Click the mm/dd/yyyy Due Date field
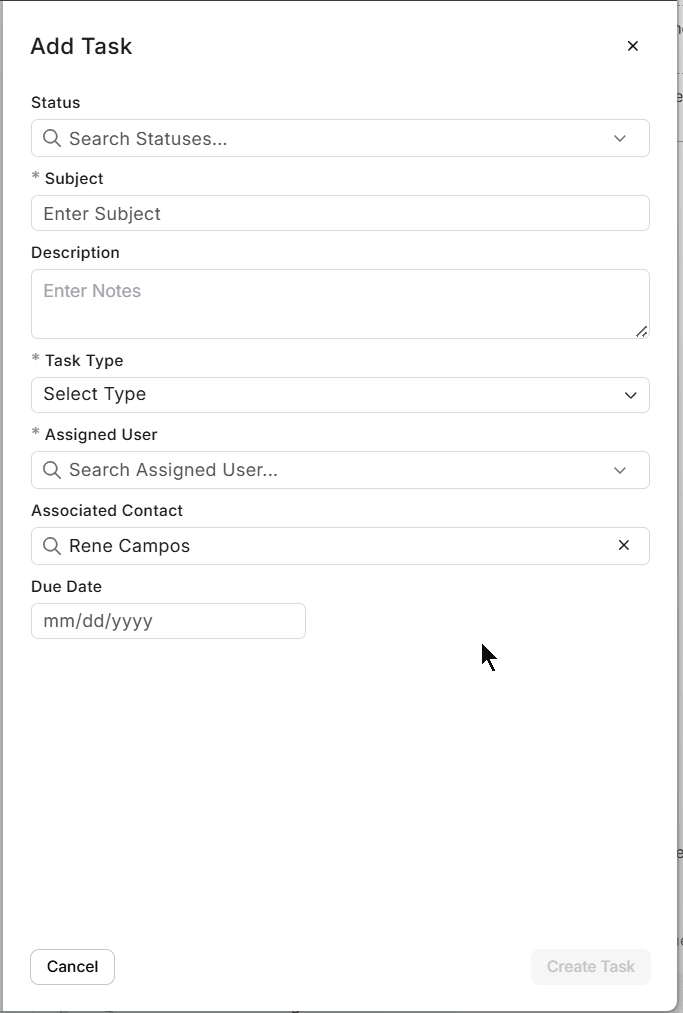Viewport: 683px width, 1013px height. coord(168,621)
